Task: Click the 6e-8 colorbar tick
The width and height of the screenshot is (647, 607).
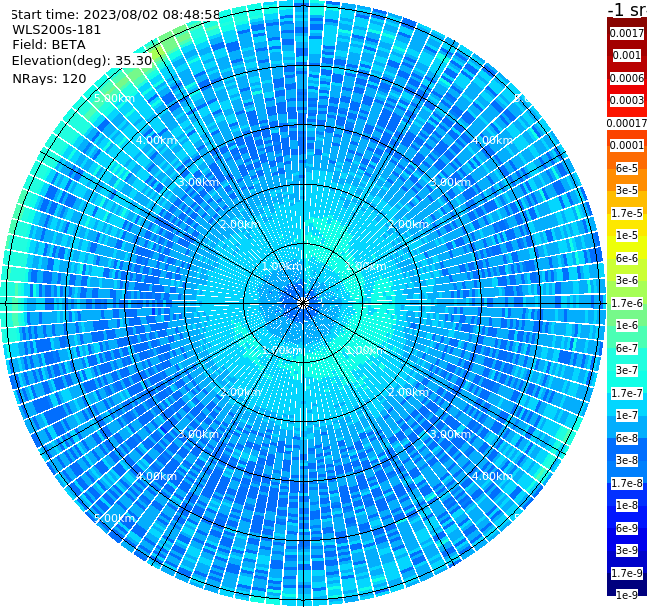Action: (627, 438)
